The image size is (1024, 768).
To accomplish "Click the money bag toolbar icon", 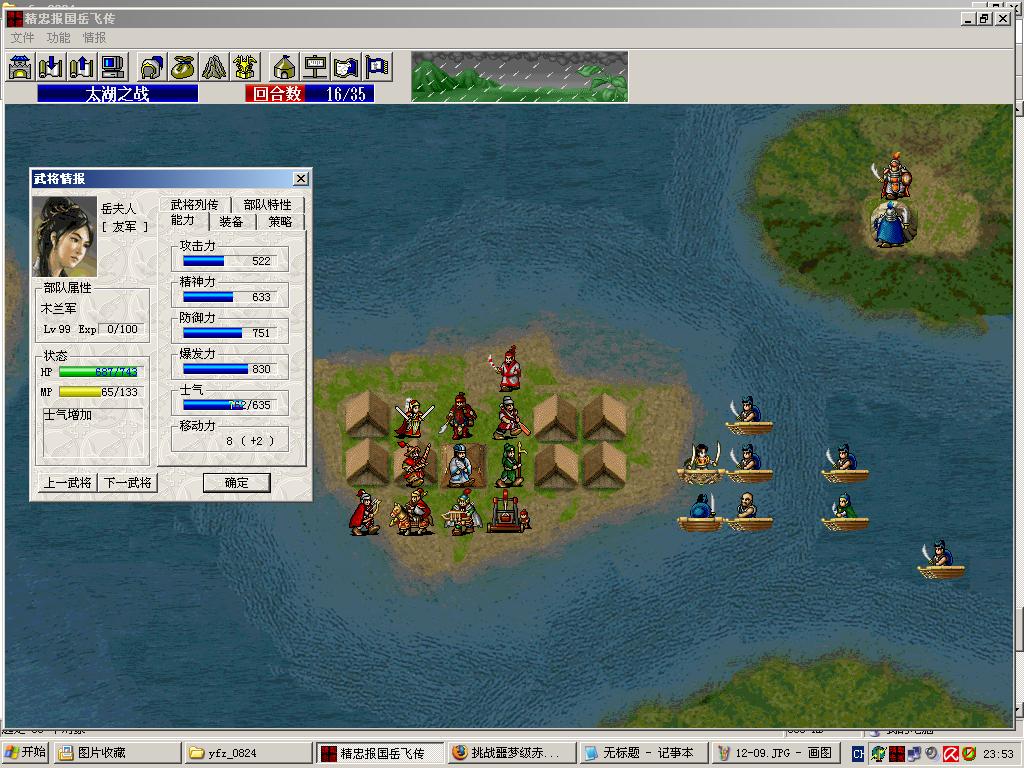I will coord(184,67).
